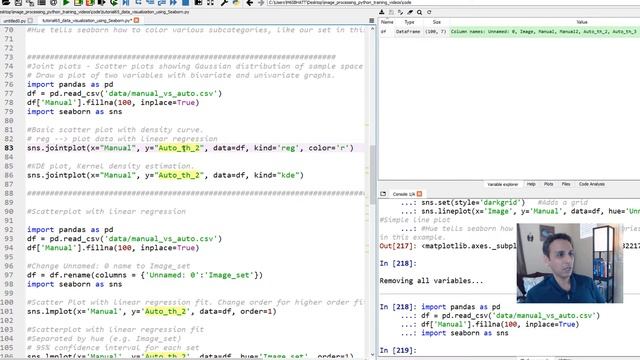This screenshot has height=360, width=640.
Task: Open Preferences with the wrench icon
Action: [x=224, y=2]
